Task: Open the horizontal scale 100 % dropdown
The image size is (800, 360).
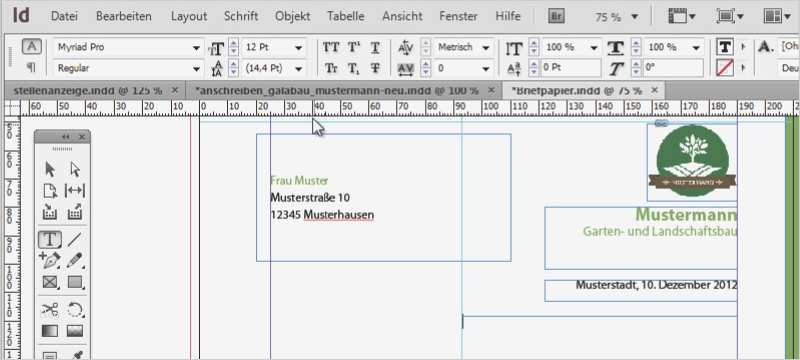Action: click(x=696, y=47)
